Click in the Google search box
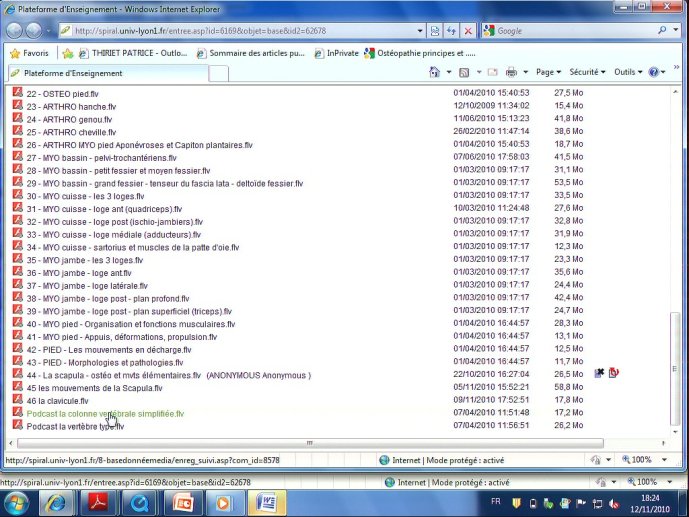The image size is (689, 517). click(x=576, y=31)
